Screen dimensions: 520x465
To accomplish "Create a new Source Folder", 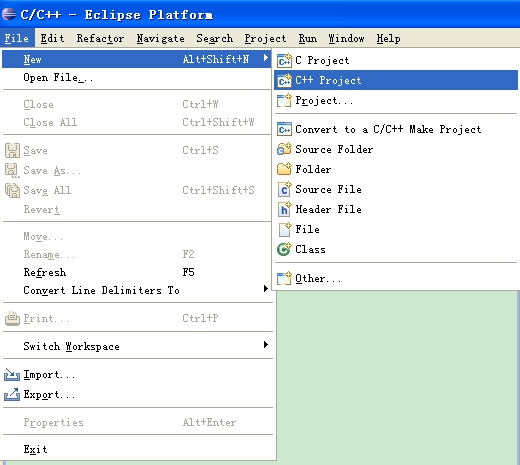I will (396, 149).
